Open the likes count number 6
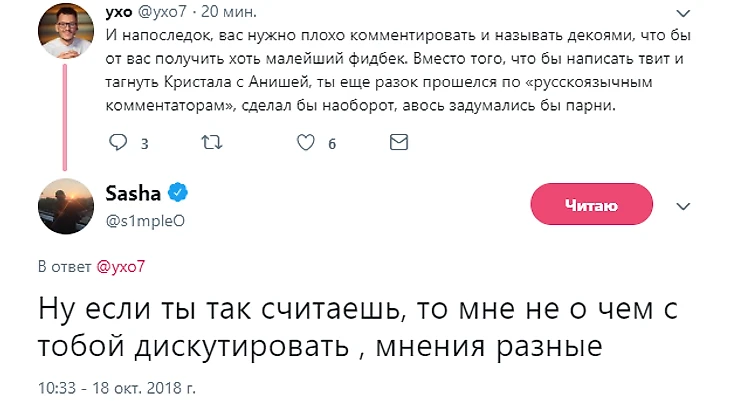This screenshot has height=411, width=730. click(x=332, y=144)
